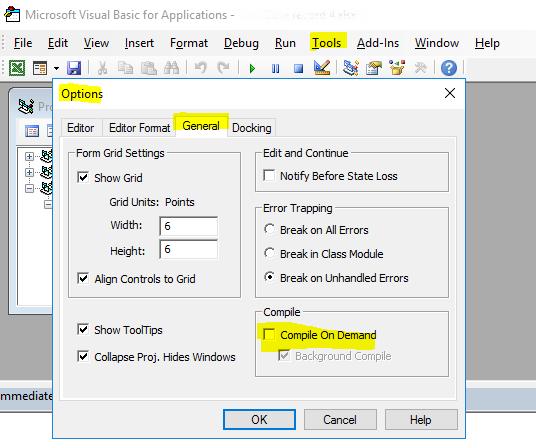Expand the first project tree node
The height and width of the screenshot is (448, 536).
pyautogui.click(x=29, y=157)
